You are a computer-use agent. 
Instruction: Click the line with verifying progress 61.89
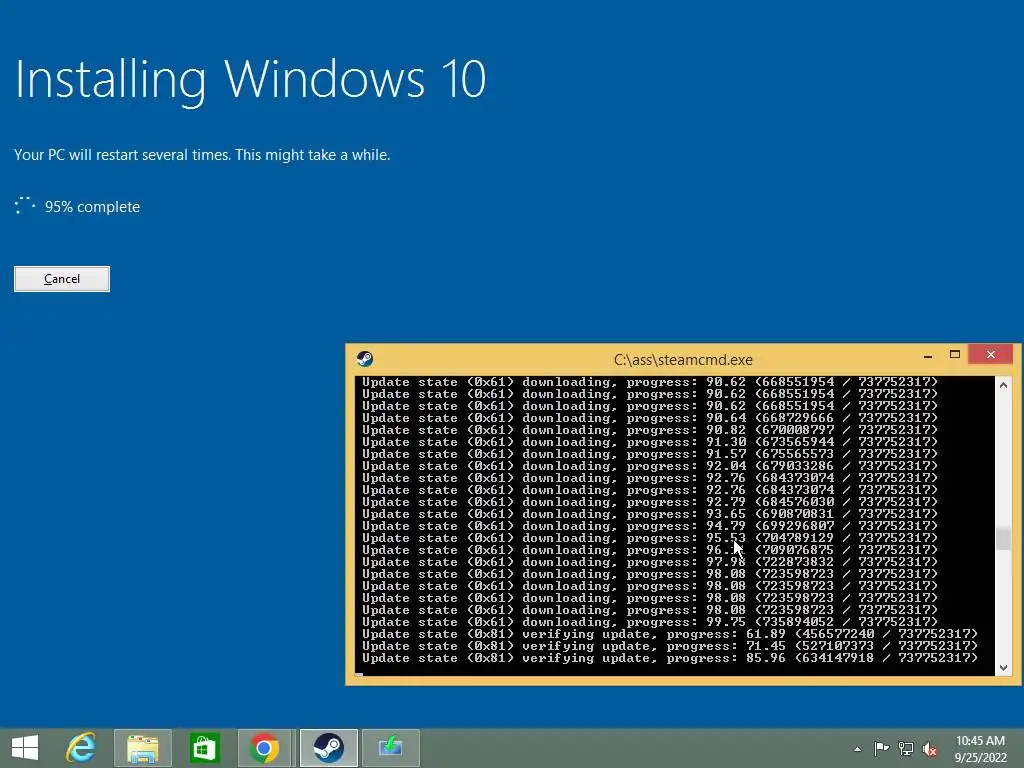670,634
